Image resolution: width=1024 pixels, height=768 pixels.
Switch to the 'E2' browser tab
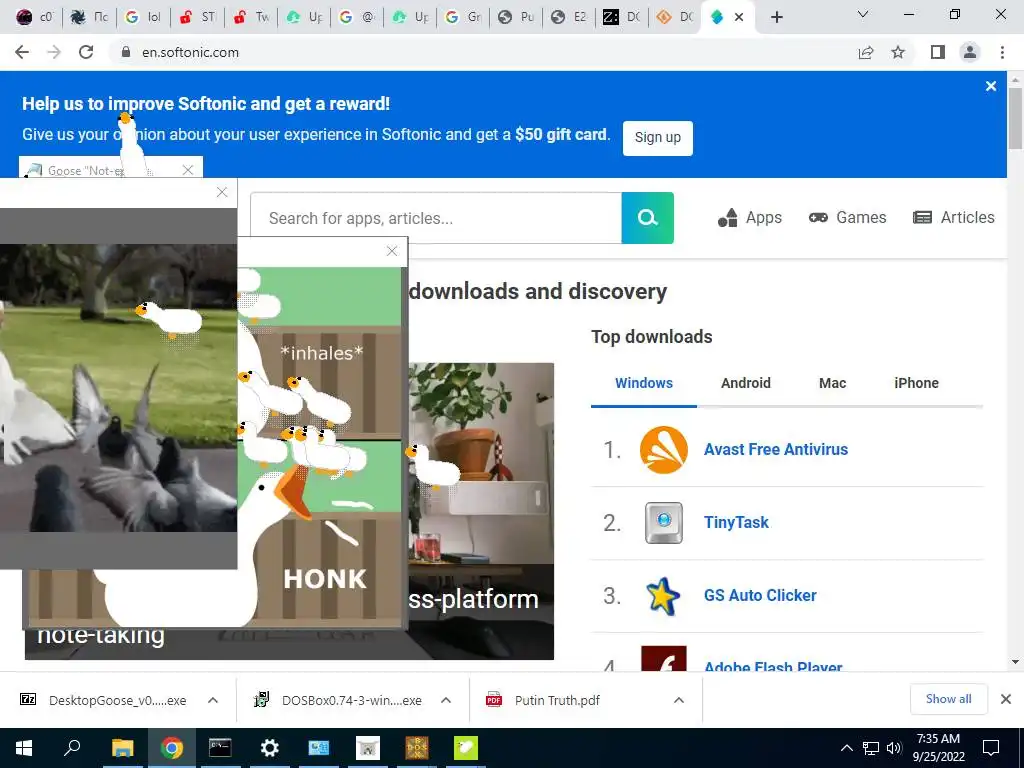click(x=569, y=17)
